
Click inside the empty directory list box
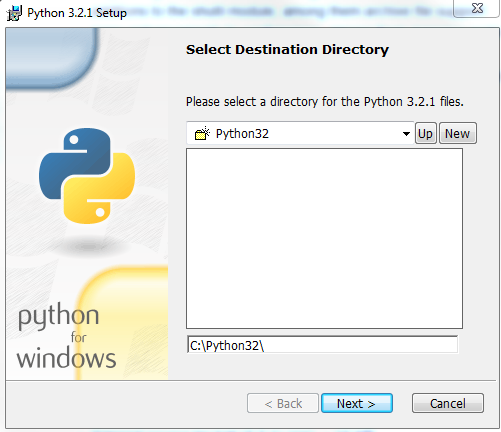(324, 238)
